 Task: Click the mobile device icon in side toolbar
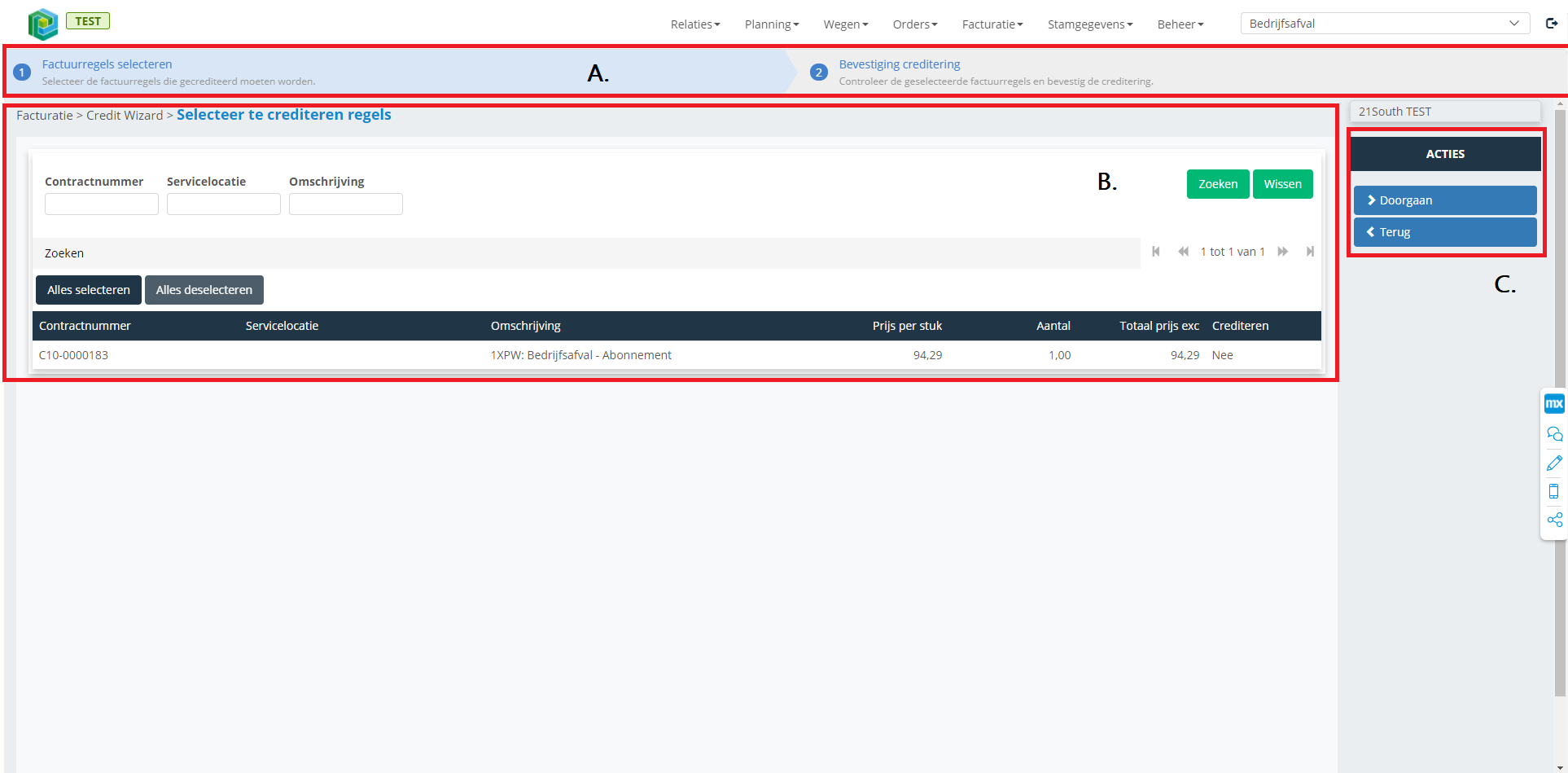click(x=1554, y=491)
